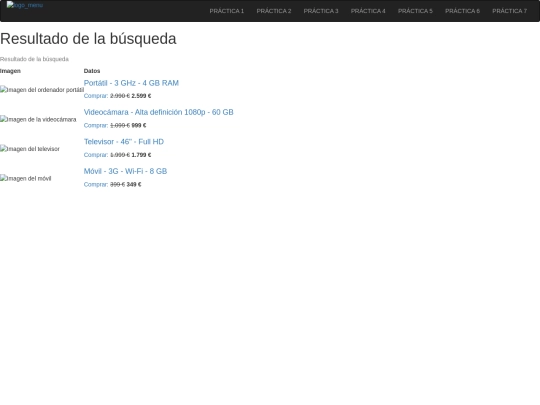Open PRÁCTICA 6 from the top menu
Image resolution: width=540 pixels, height=405 pixels.
(x=463, y=11)
